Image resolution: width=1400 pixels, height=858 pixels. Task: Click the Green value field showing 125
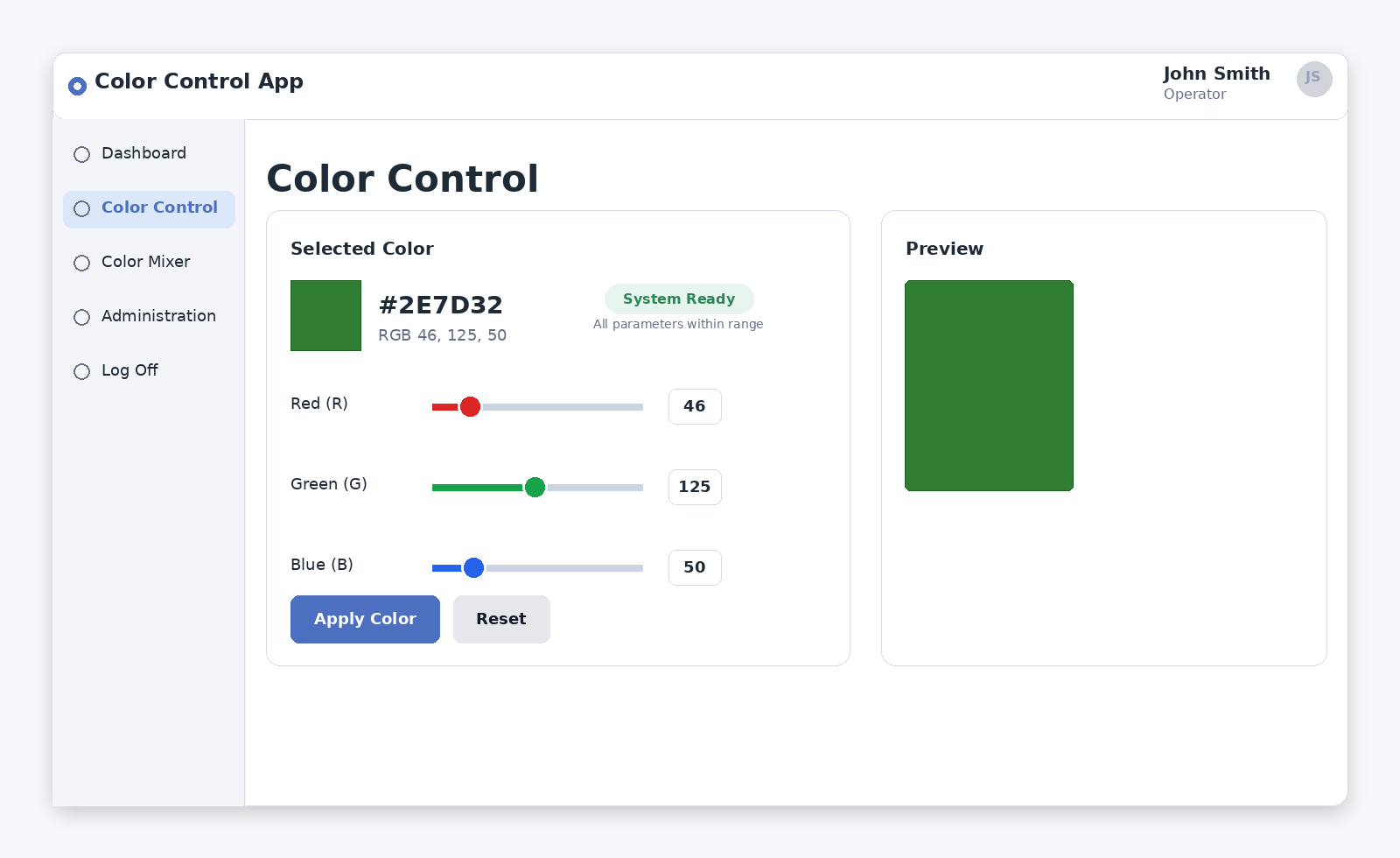[x=695, y=488]
